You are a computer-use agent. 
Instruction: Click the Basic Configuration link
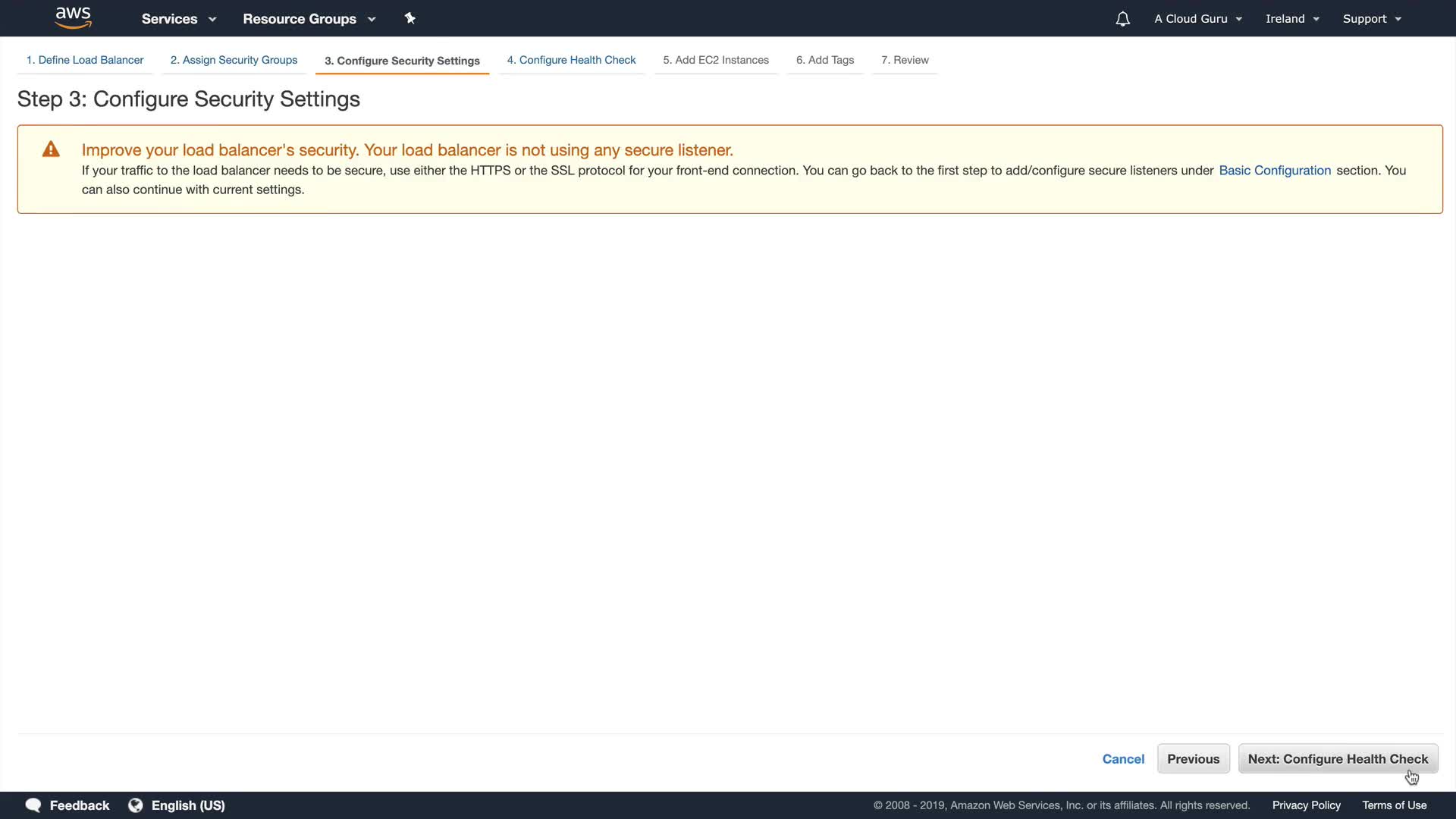click(1274, 171)
